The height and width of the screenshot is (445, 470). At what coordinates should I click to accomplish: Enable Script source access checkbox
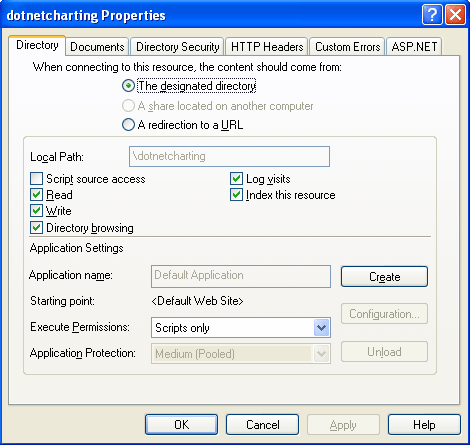click(x=36, y=179)
